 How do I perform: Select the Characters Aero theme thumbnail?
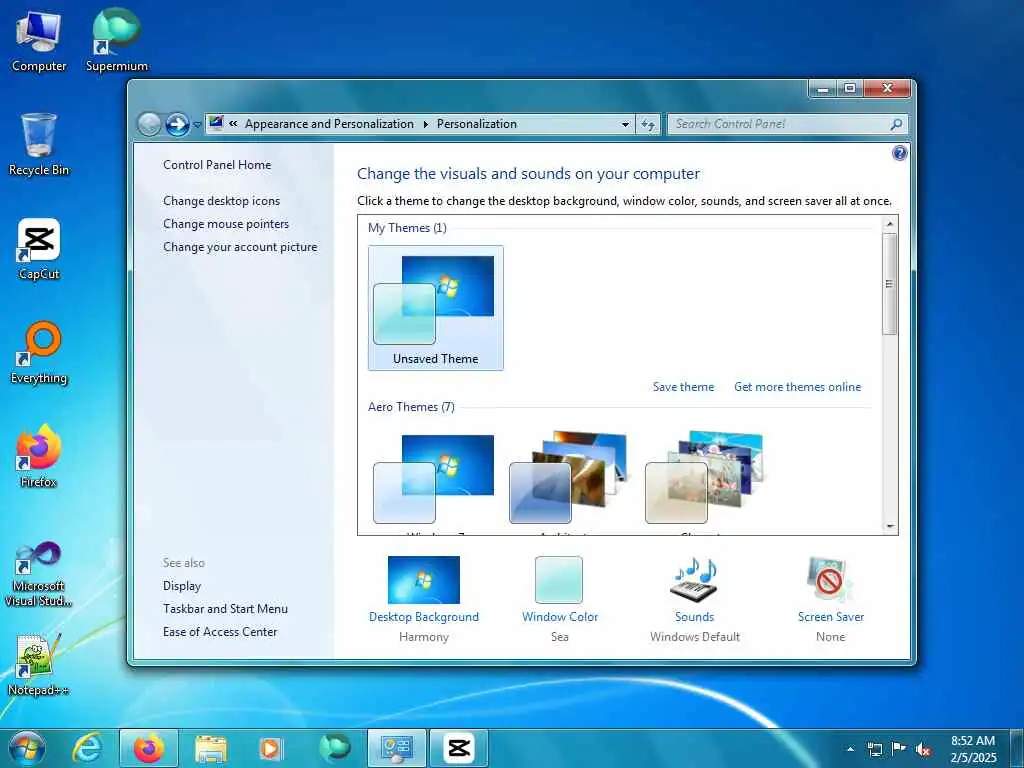point(705,479)
